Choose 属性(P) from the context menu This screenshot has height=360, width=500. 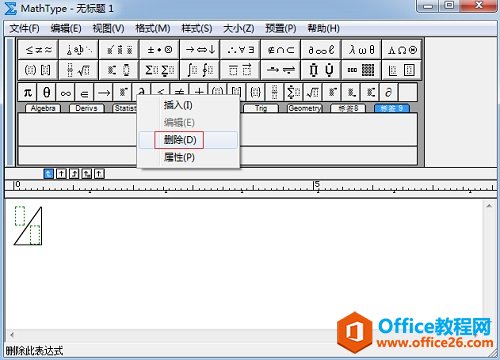[188, 157]
